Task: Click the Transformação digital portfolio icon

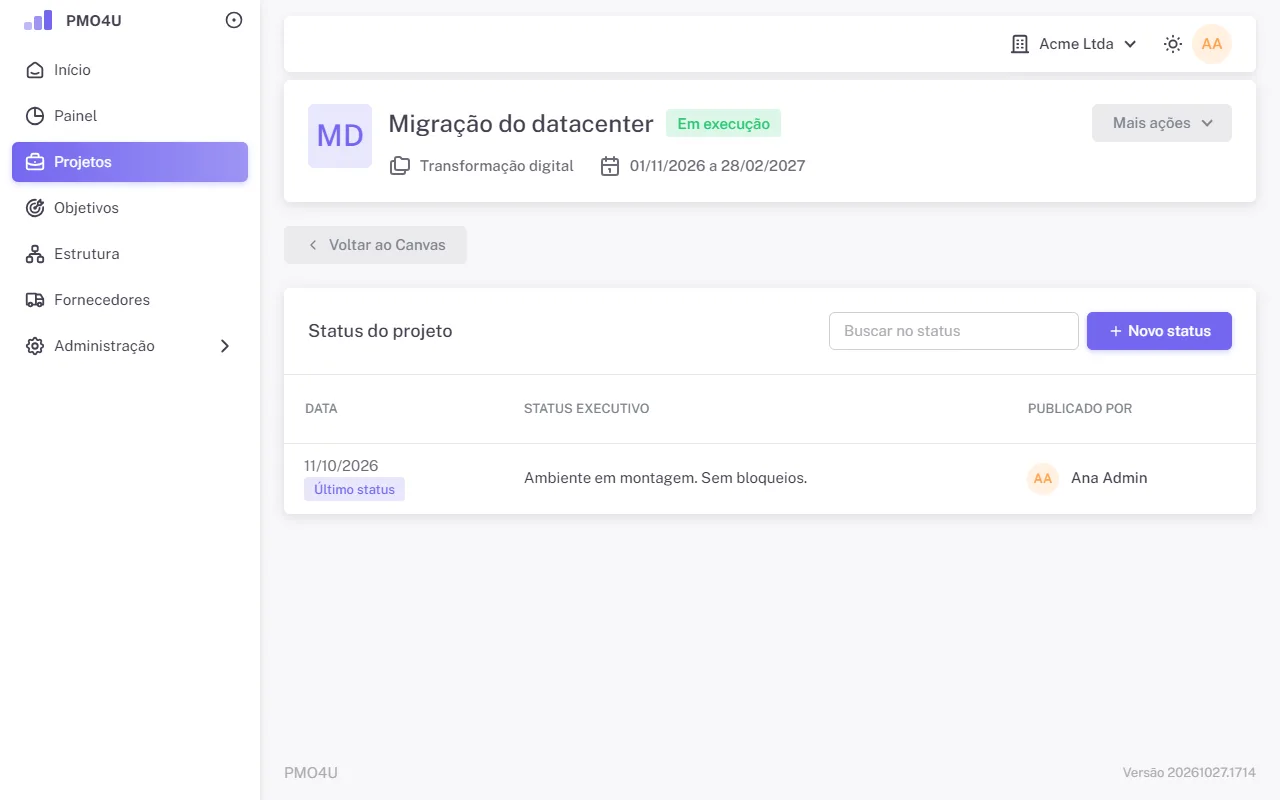Action: [x=399, y=166]
